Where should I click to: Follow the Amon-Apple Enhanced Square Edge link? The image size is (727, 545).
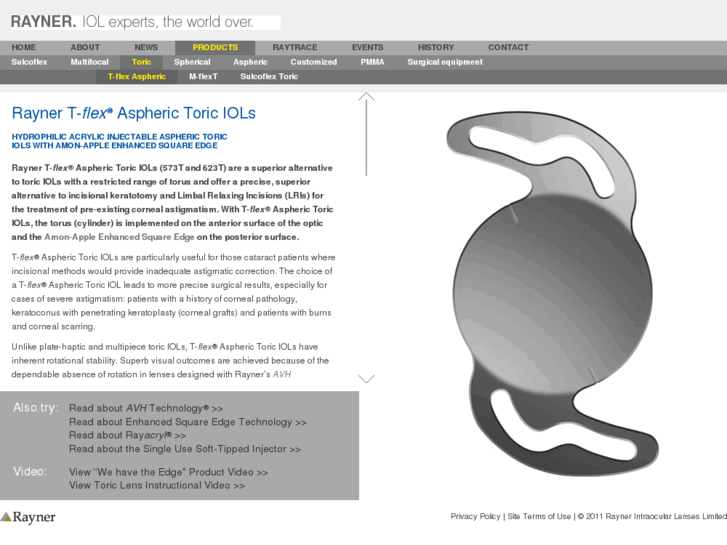[119, 237]
